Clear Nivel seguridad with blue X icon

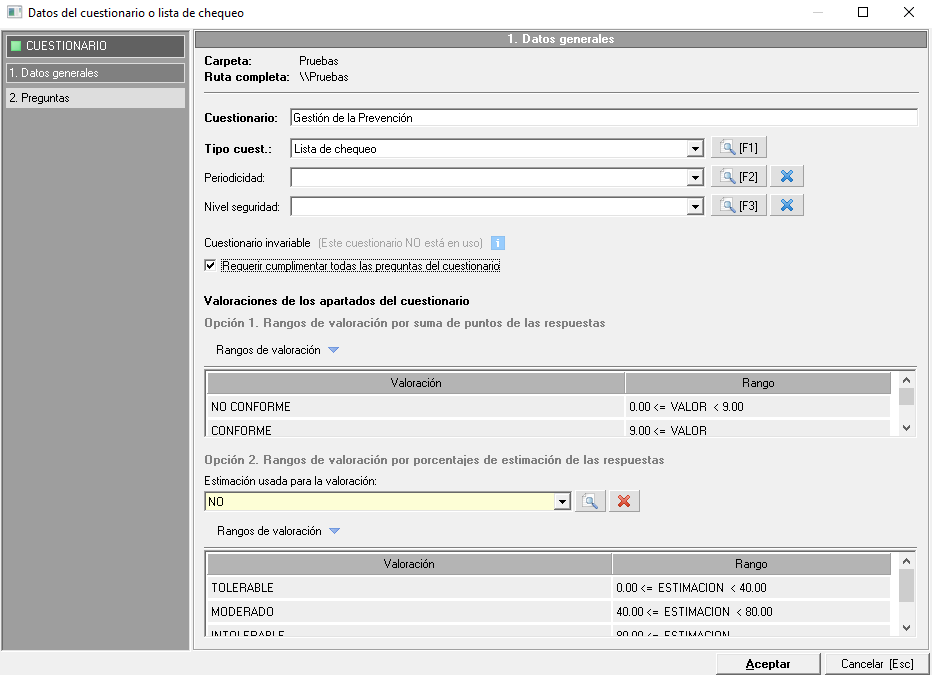tap(787, 206)
